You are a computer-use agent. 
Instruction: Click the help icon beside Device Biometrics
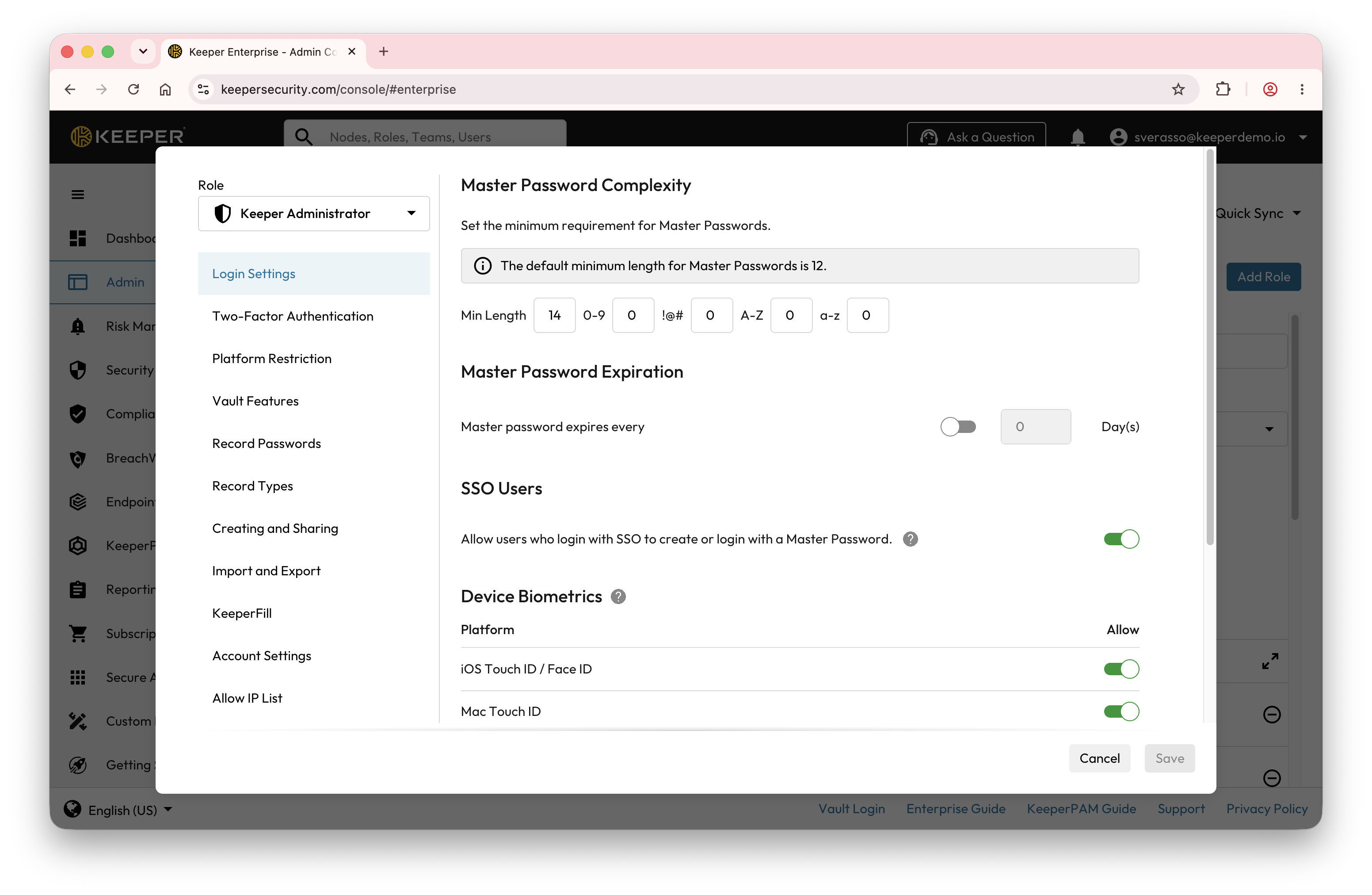[x=618, y=596]
